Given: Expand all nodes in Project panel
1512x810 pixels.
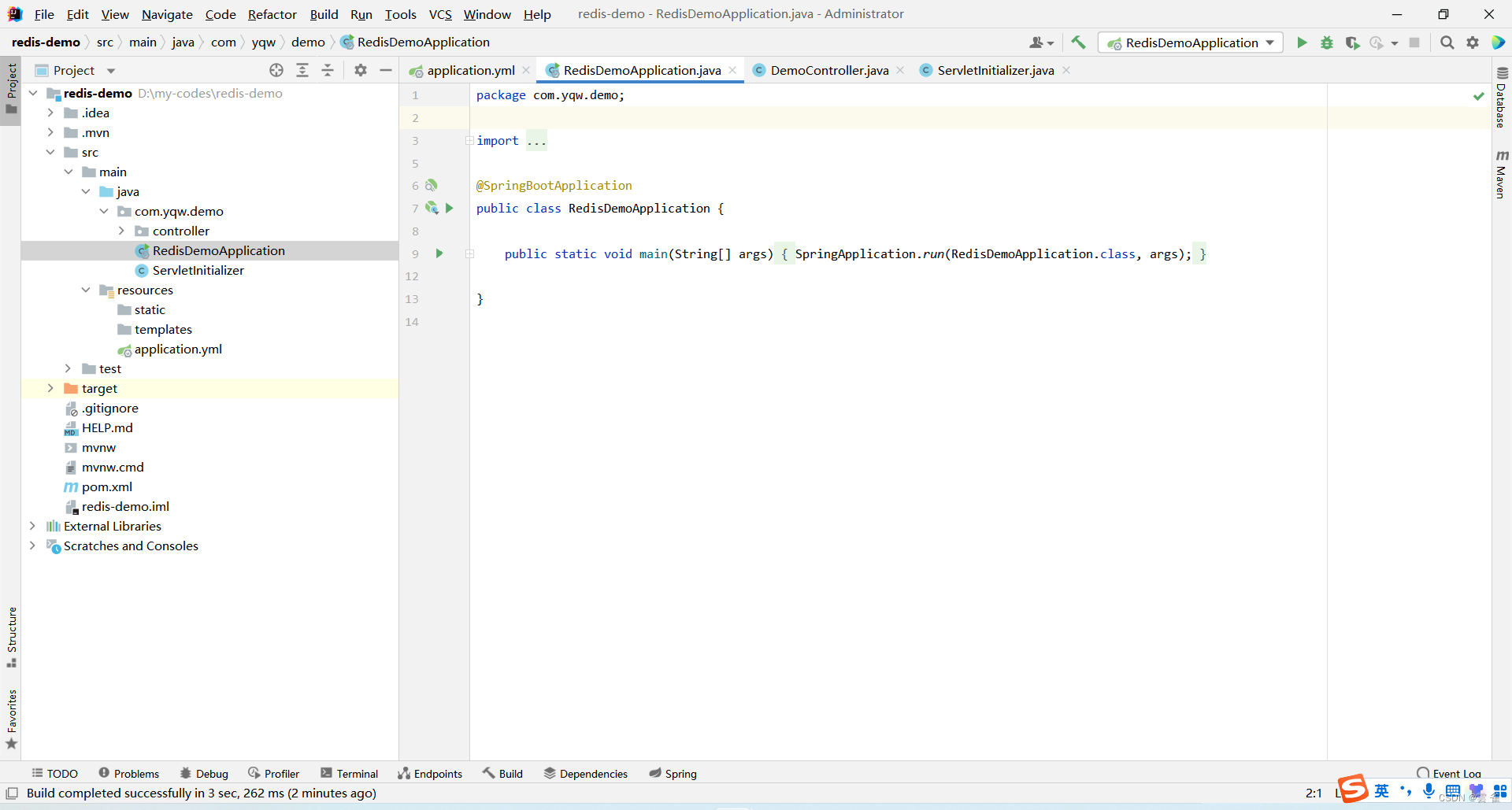Looking at the screenshot, I should click(302, 70).
